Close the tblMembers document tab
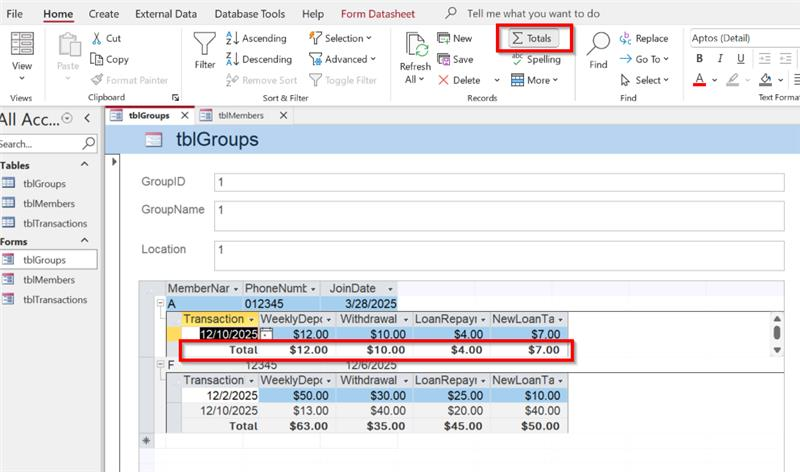The height and width of the screenshot is (472, 800). point(283,115)
